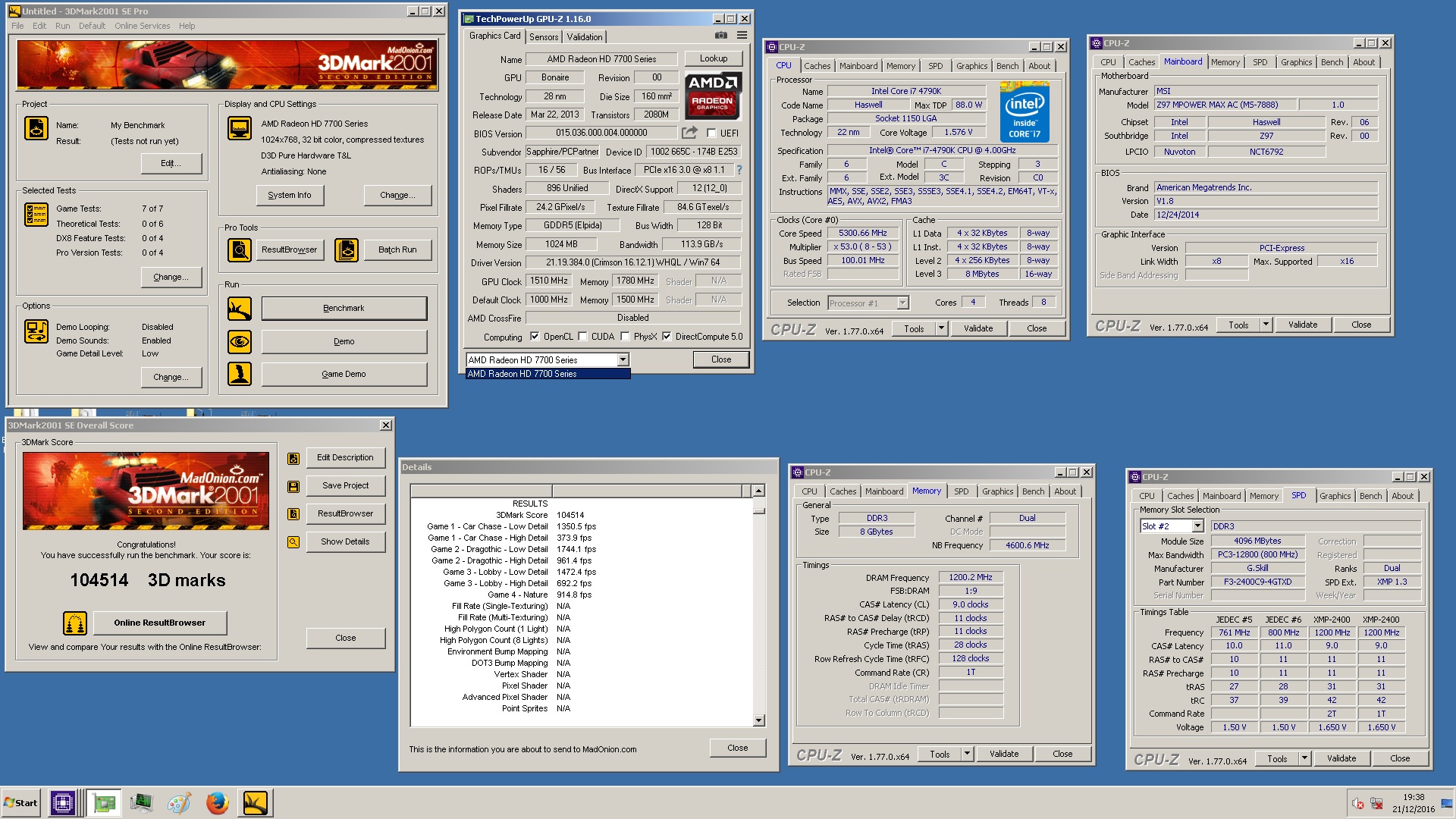Open the GPU-Z hamburger menu icon
Viewport: 1456px width, 819px height.
click(742, 36)
